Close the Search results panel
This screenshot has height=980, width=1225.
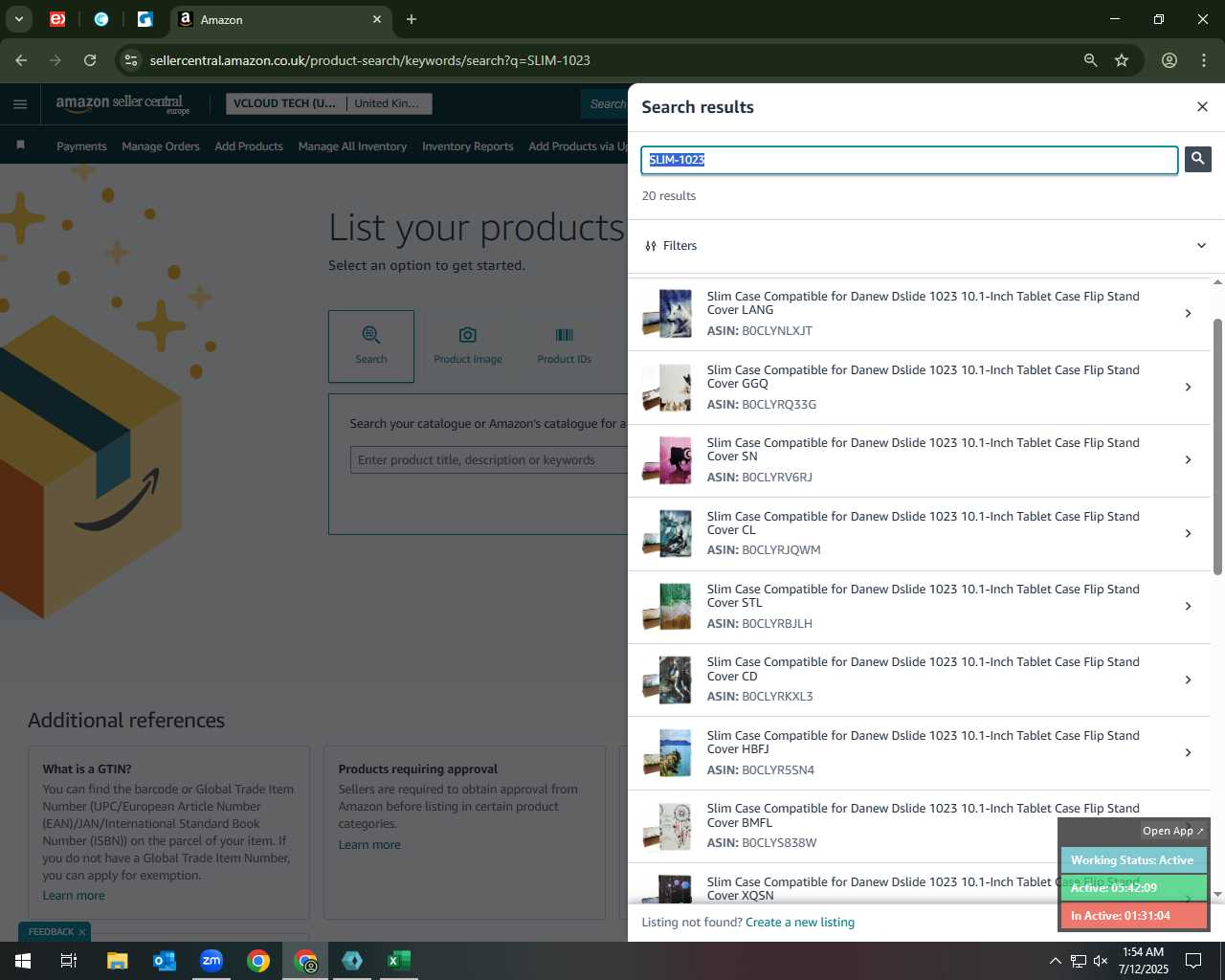(x=1202, y=106)
